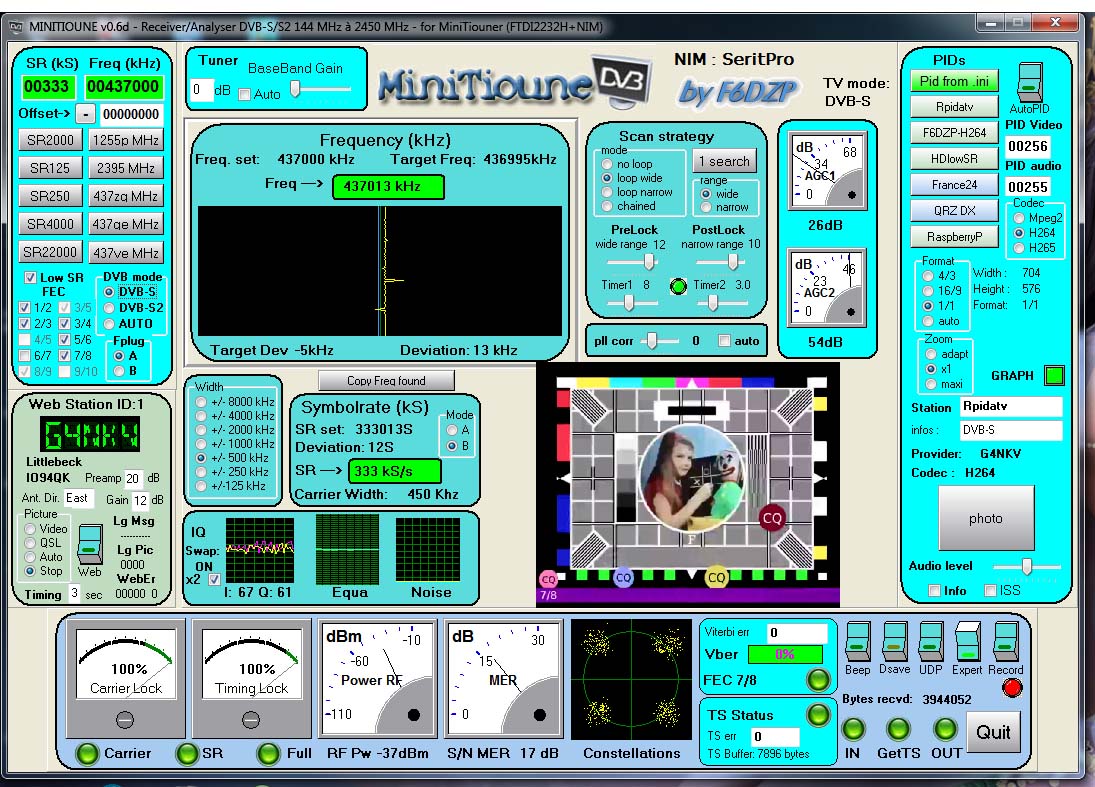Select AUTO DVB mode radio button
The height and width of the screenshot is (787, 1095).
[x=109, y=323]
